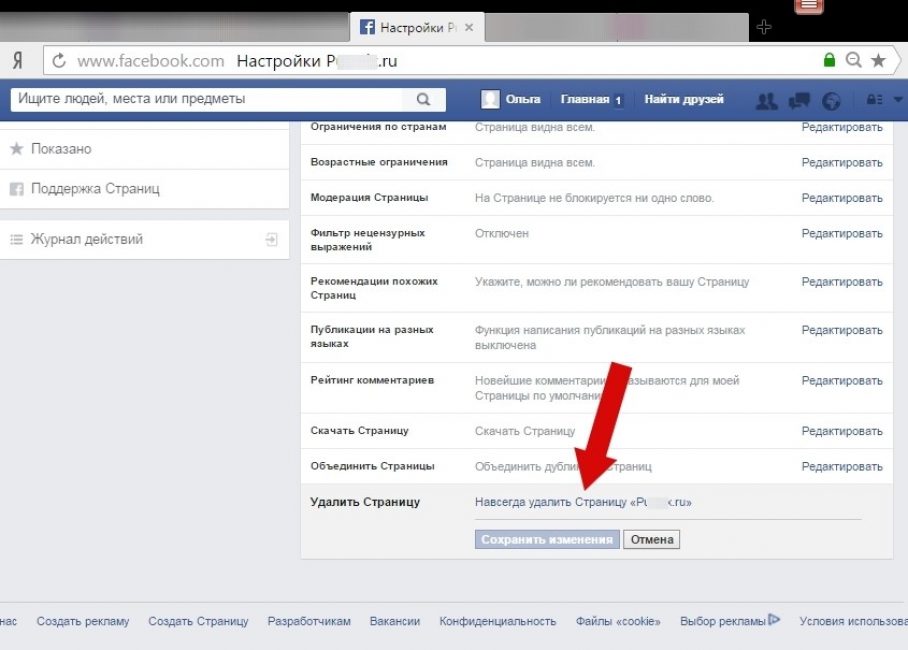The width and height of the screenshot is (908, 650).
Task: Open Разработчикам footer link
Action: pyautogui.click(x=309, y=621)
